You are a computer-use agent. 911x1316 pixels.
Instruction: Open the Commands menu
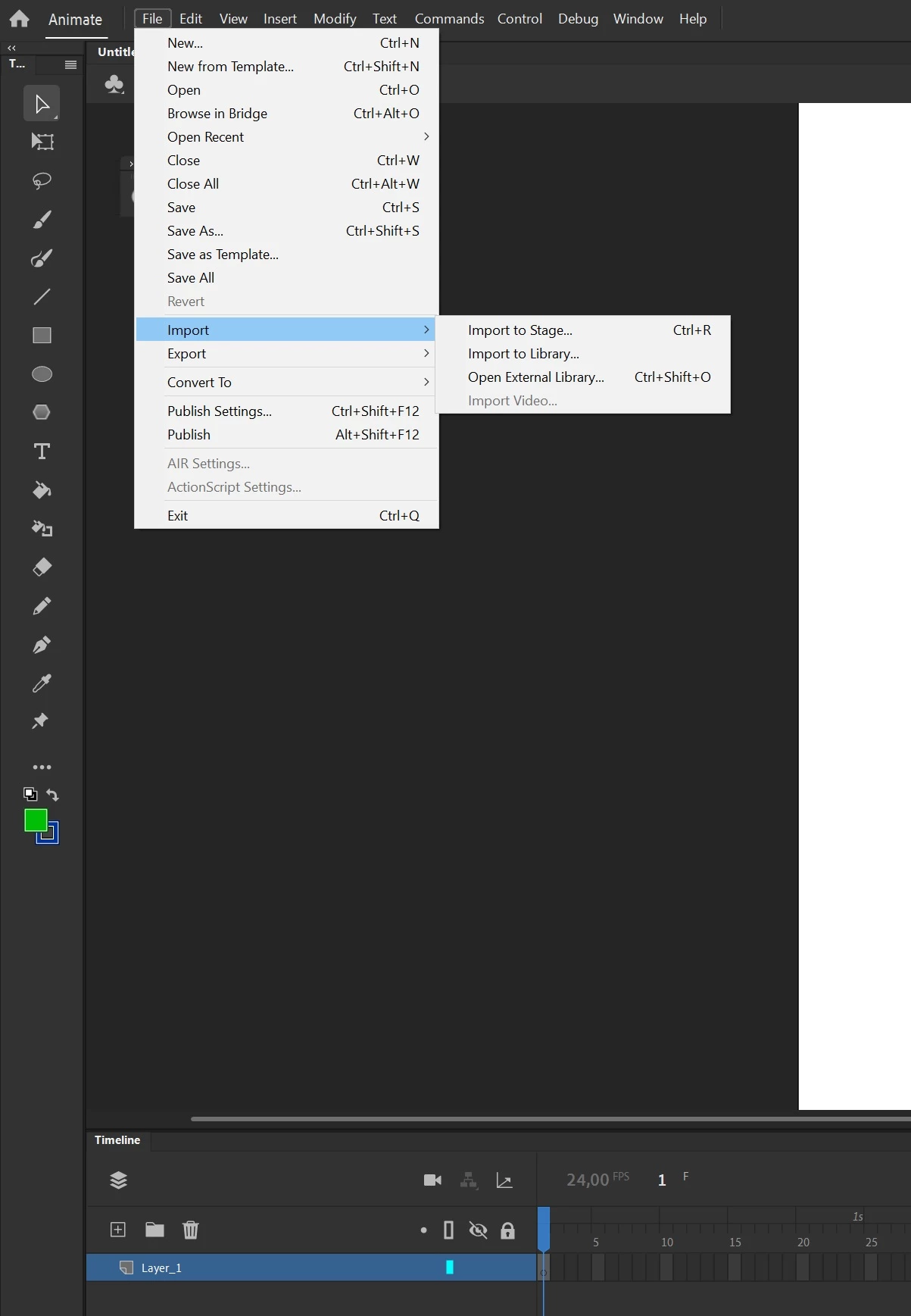449,19
